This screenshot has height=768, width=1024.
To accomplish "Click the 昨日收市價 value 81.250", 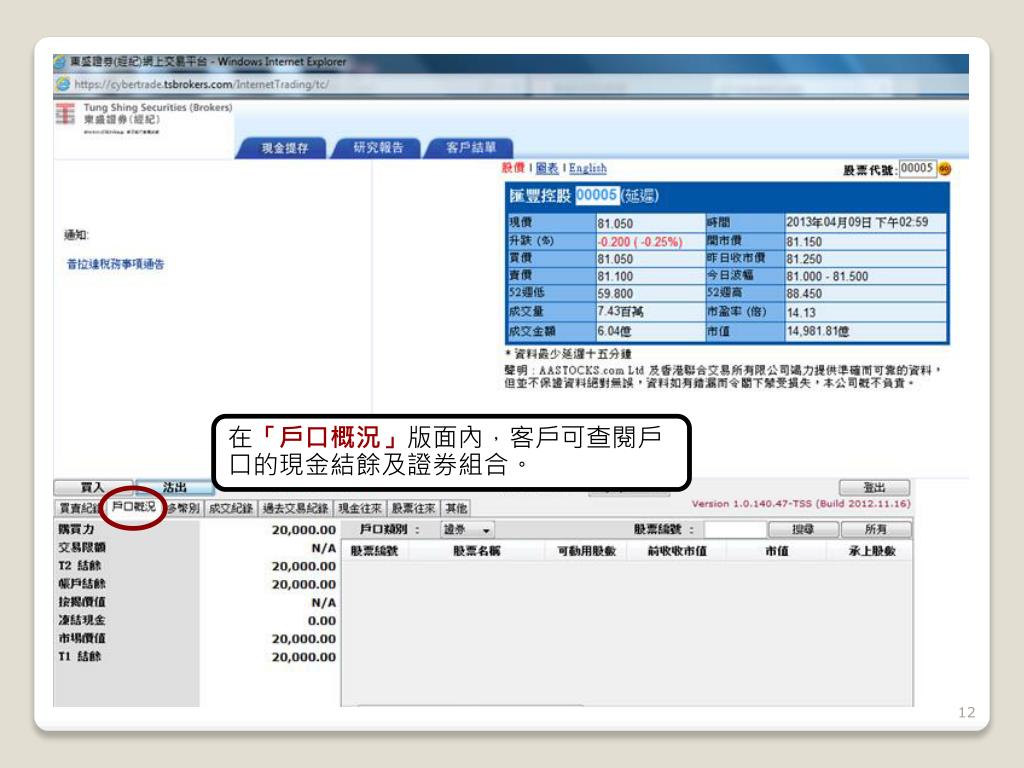I will coord(804,259).
